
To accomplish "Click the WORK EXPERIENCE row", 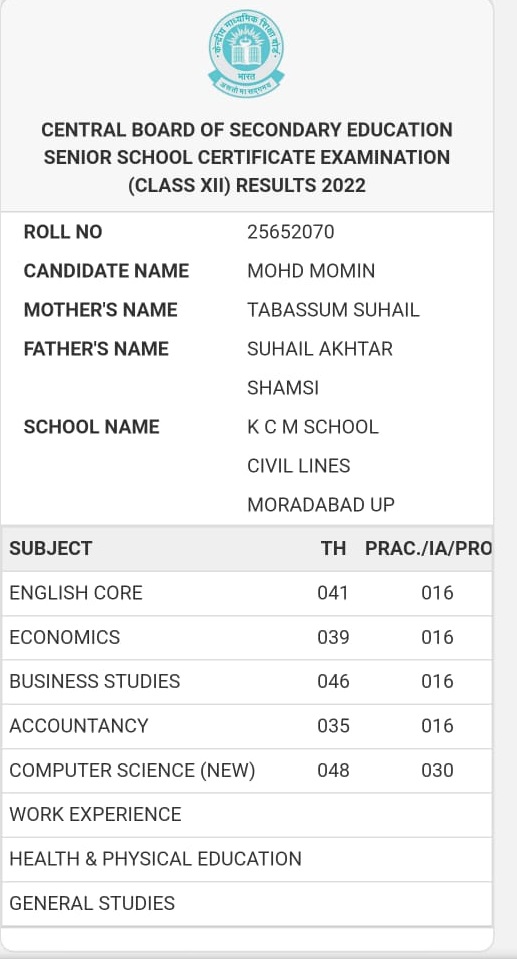I will coord(247,815).
